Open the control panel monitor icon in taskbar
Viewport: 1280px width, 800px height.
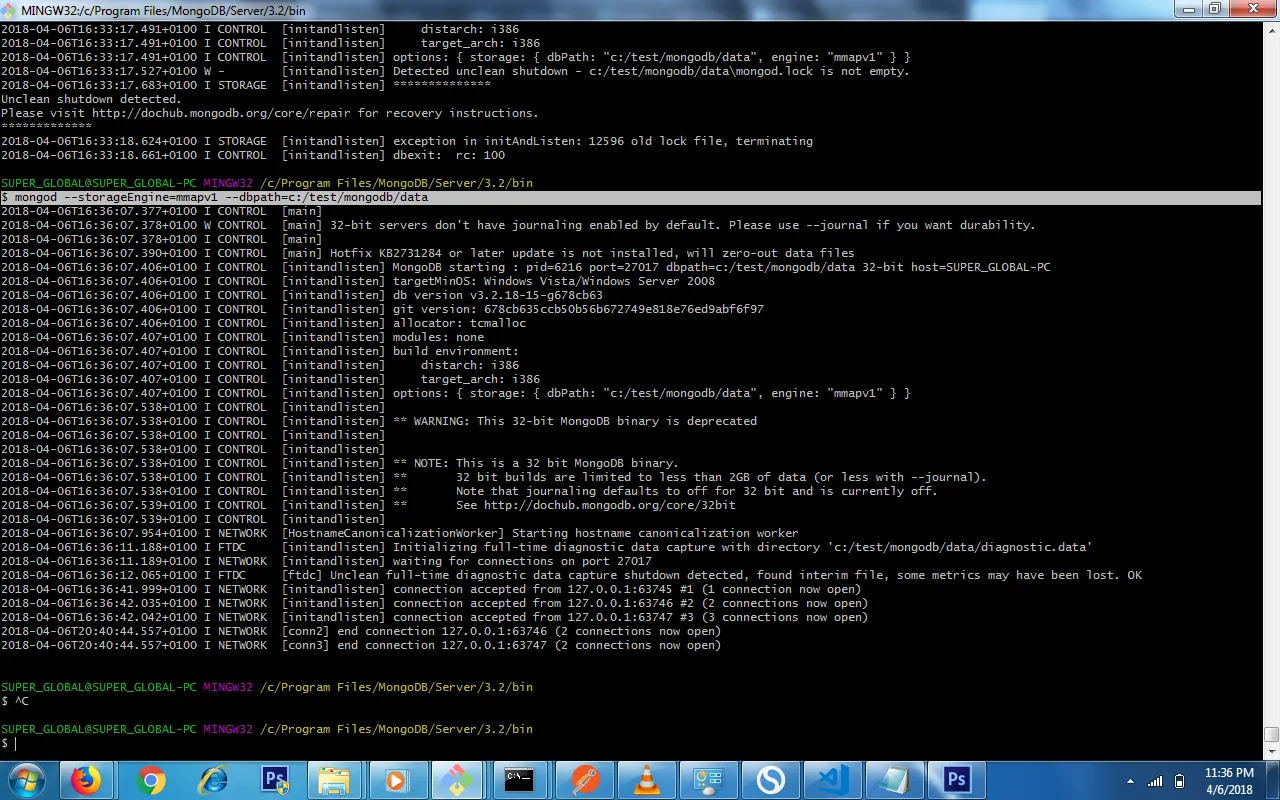[x=708, y=780]
